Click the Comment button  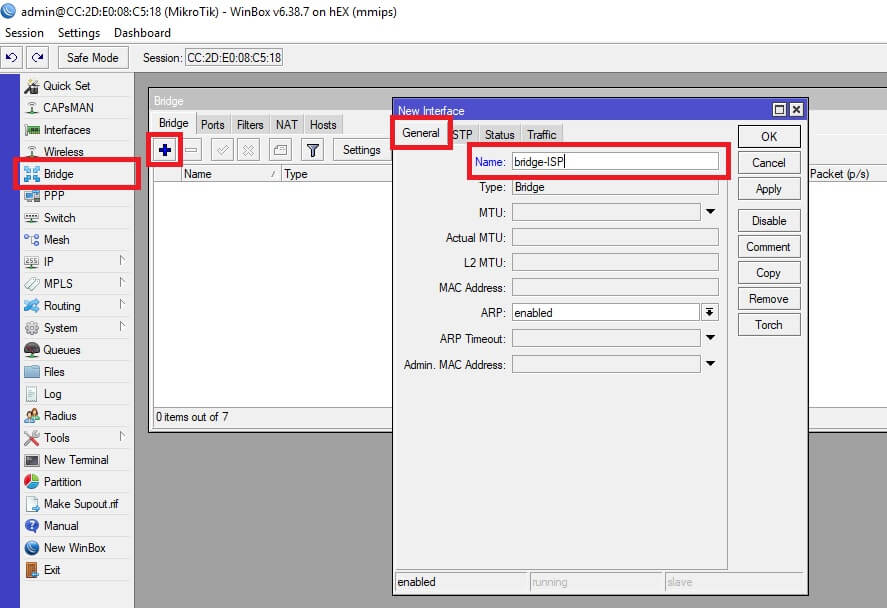(x=769, y=247)
